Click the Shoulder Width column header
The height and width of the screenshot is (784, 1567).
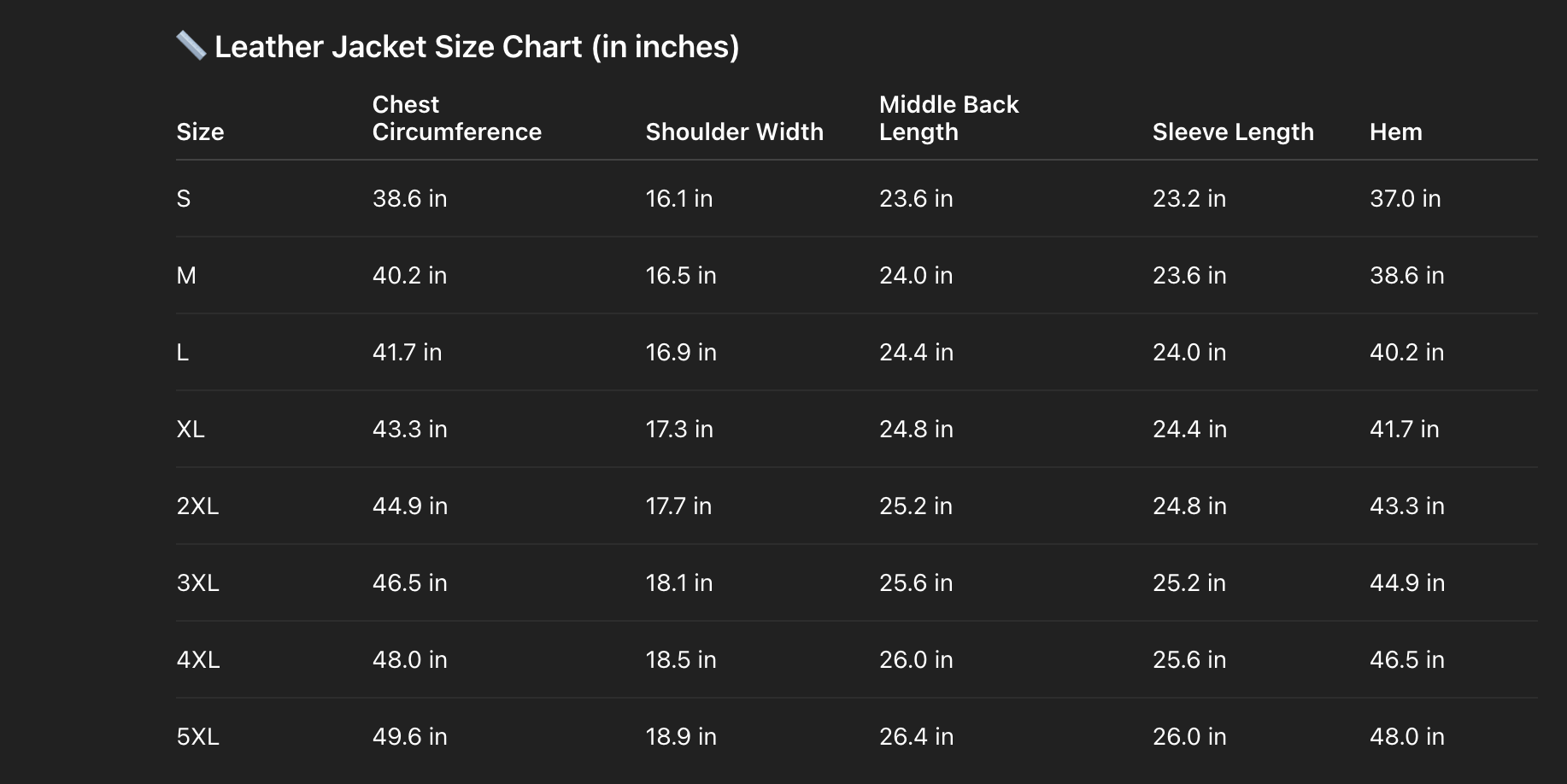pos(734,132)
